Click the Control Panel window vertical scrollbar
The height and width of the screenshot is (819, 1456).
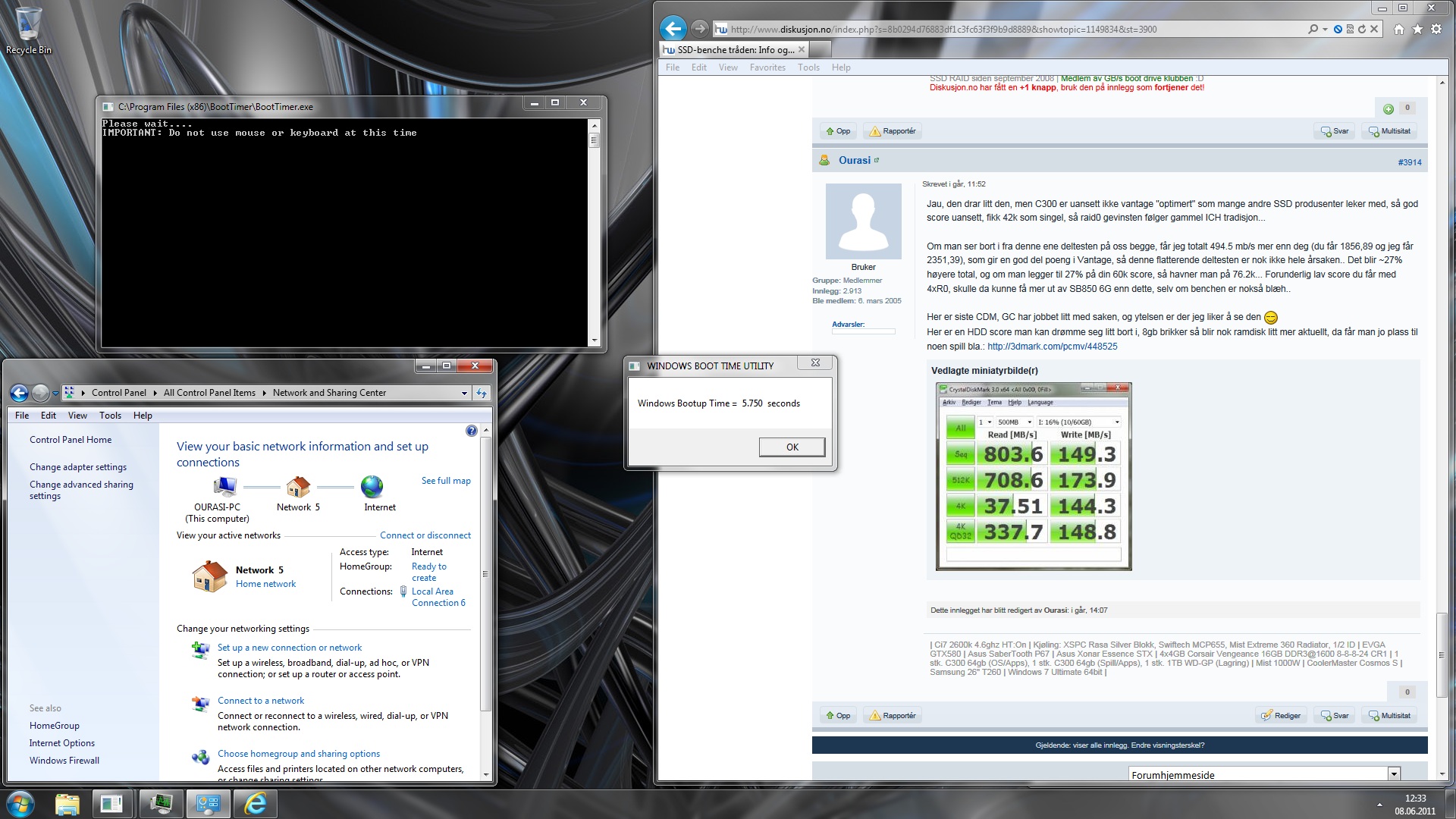(485, 574)
